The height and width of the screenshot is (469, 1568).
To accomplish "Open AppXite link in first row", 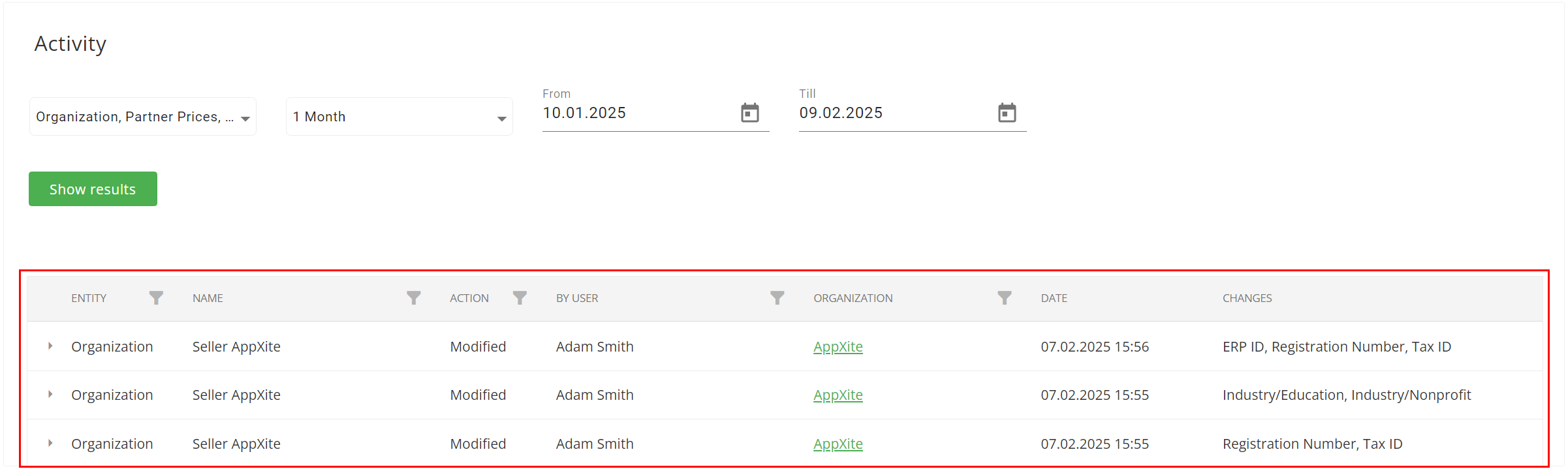I will pos(838,347).
